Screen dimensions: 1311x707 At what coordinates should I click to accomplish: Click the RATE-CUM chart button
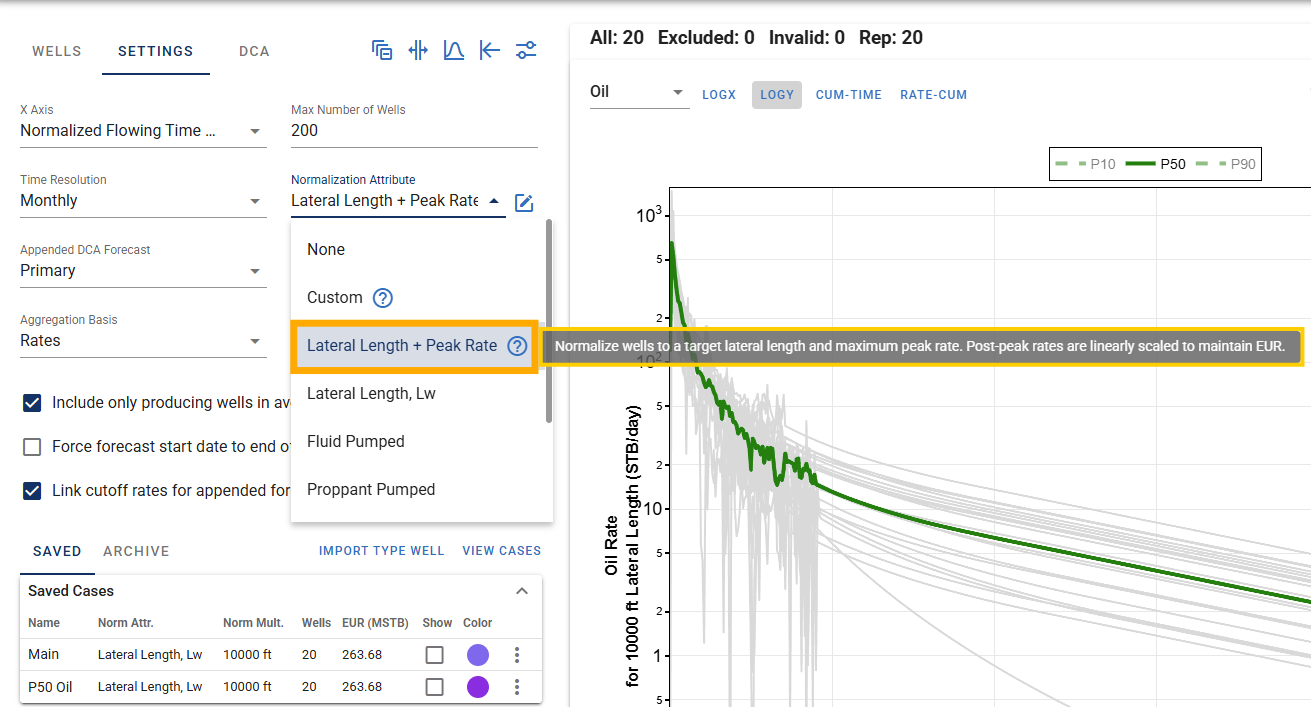coord(934,95)
